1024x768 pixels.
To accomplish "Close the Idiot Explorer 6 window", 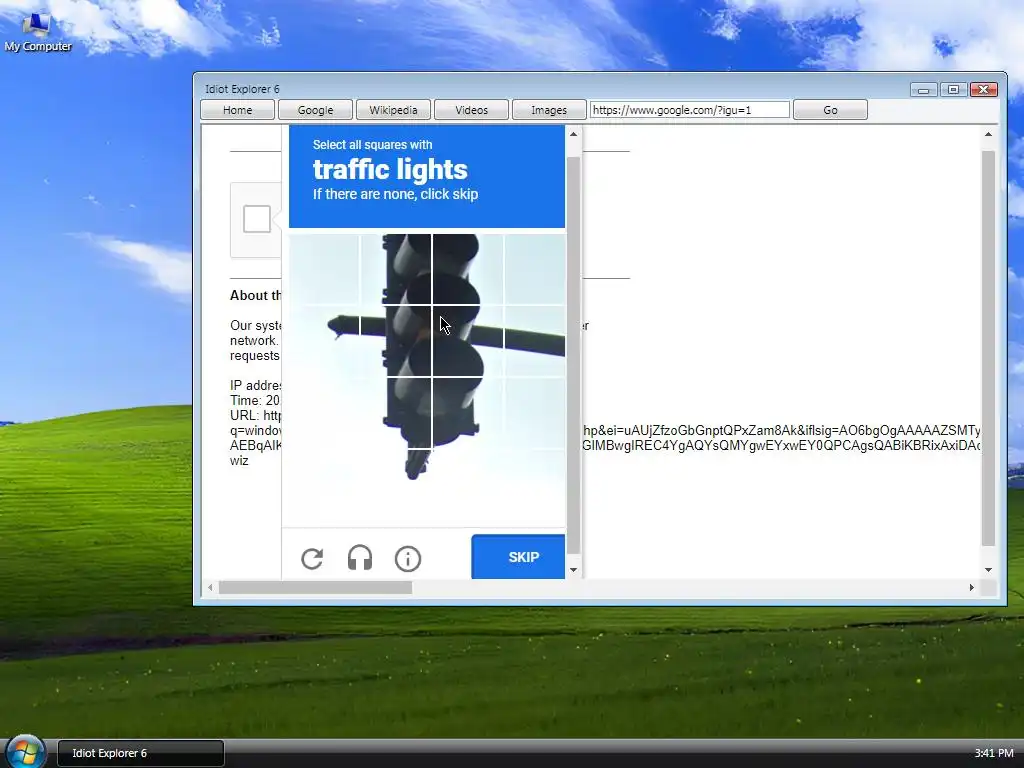I will pos(984,89).
